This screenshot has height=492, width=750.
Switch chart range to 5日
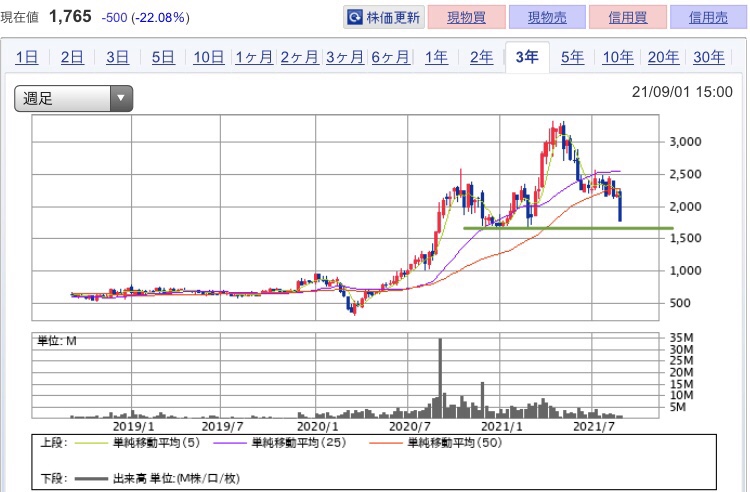pyautogui.click(x=163, y=57)
